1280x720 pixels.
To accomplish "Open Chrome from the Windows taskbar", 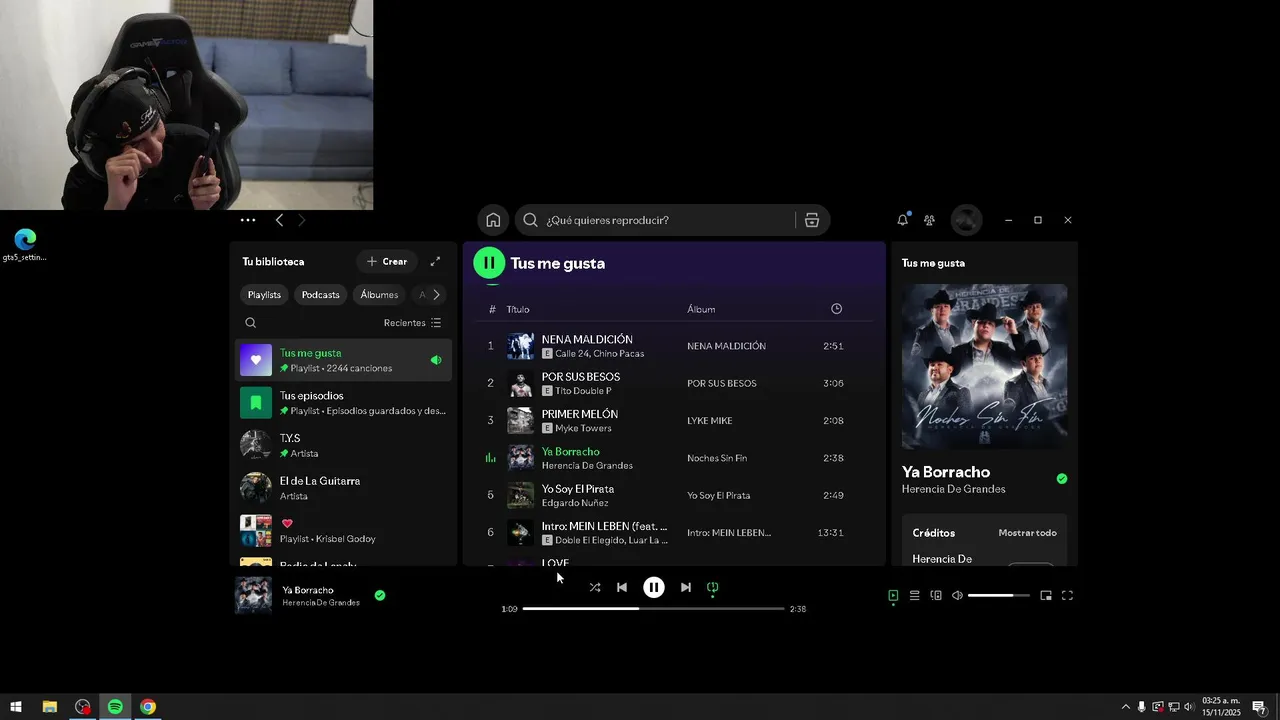I will (148, 707).
